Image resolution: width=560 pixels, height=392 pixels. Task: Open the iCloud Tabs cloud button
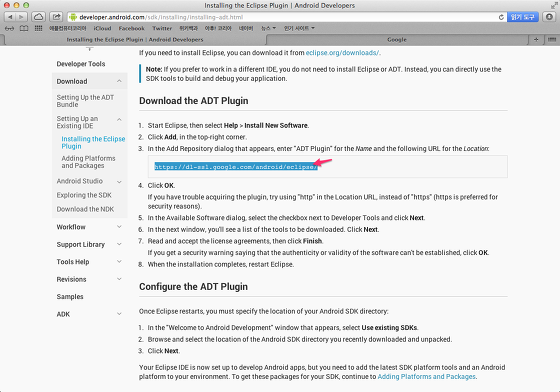click(39, 17)
